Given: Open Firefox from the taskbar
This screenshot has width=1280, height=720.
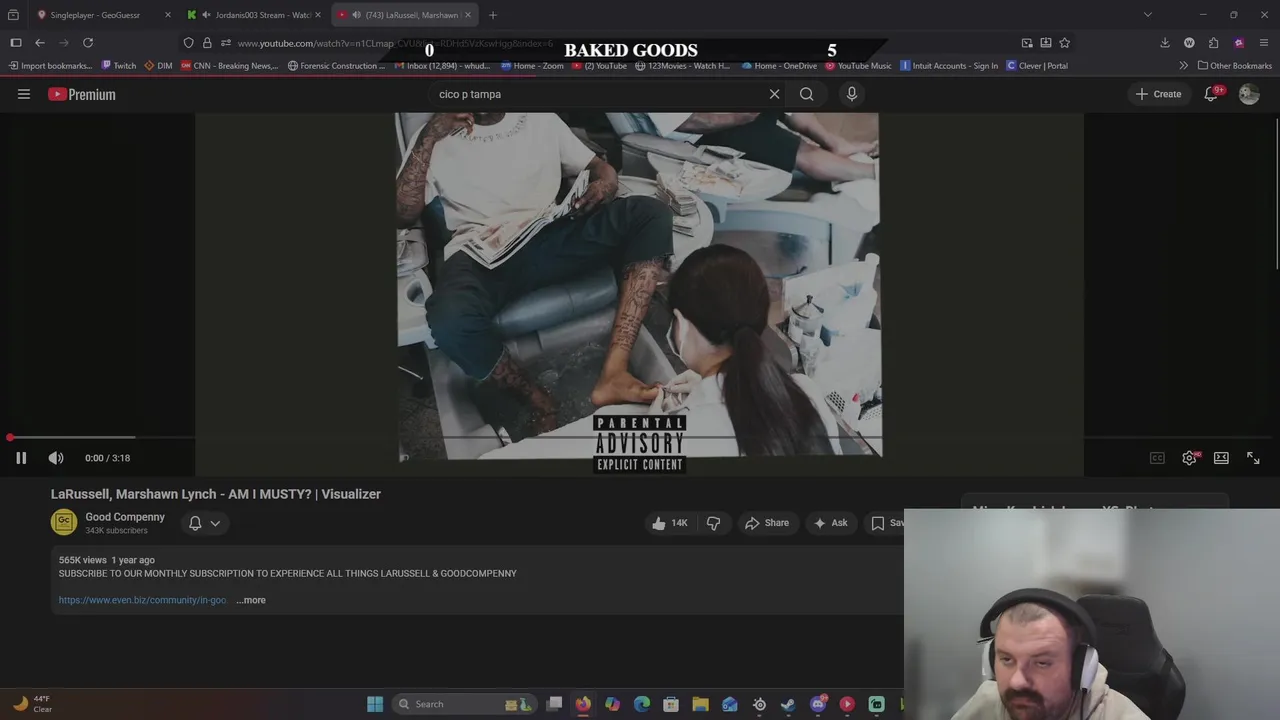Looking at the screenshot, I should [x=583, y=704].
